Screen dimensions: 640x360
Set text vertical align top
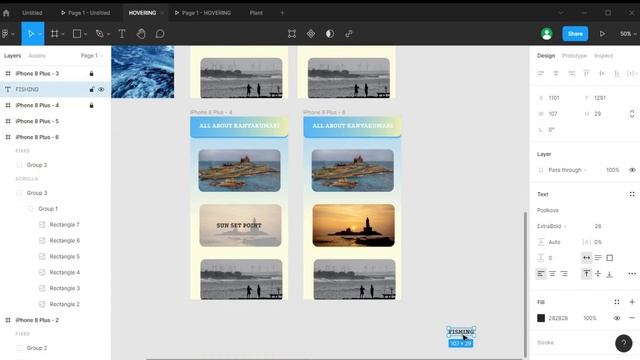click(x=586, y=274)
